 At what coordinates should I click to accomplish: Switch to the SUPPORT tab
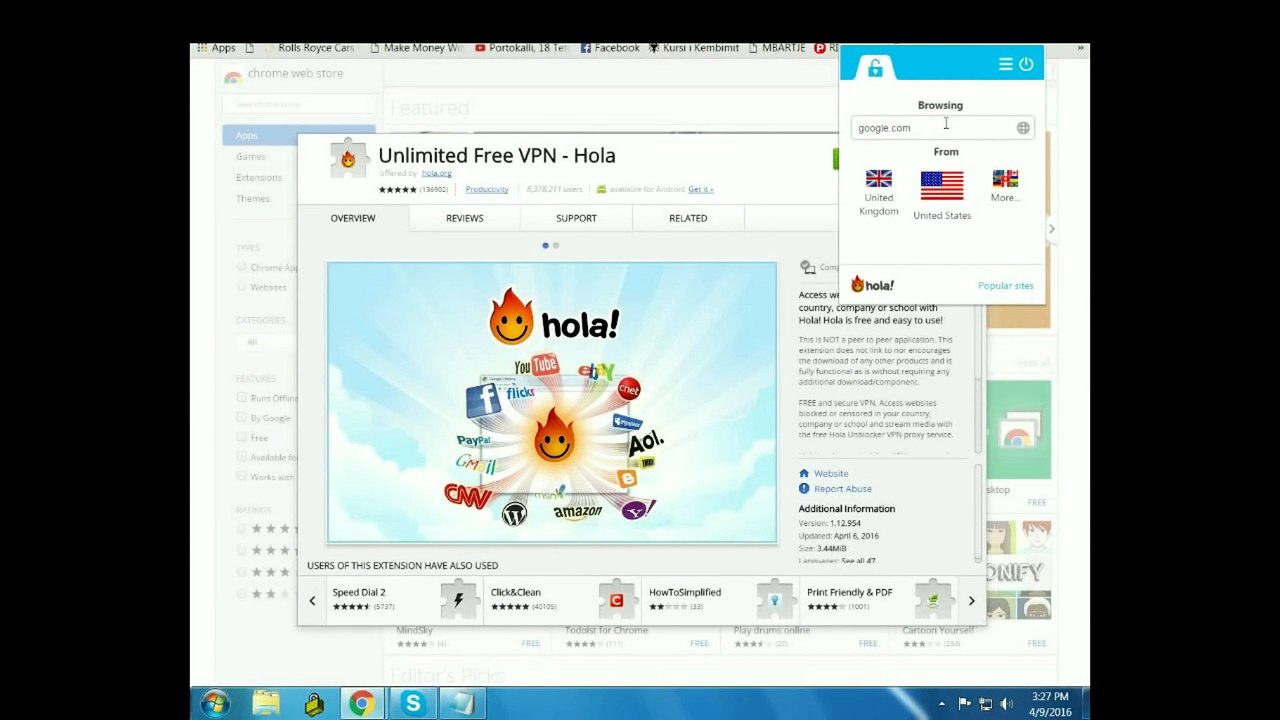tap(576, 218)
